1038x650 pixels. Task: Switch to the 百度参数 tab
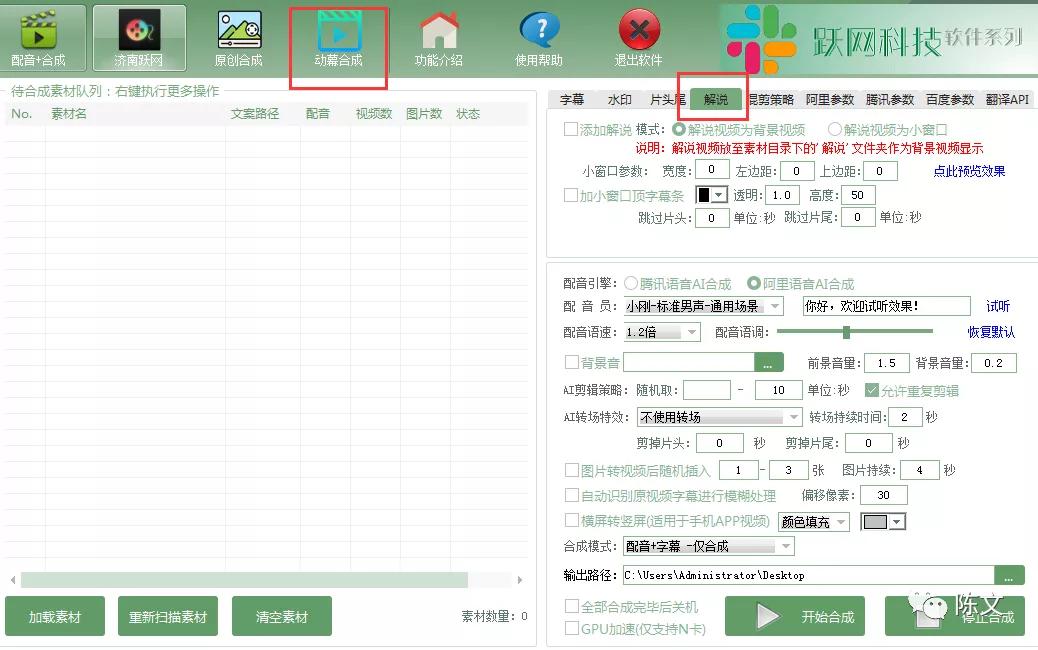point(950,99)
